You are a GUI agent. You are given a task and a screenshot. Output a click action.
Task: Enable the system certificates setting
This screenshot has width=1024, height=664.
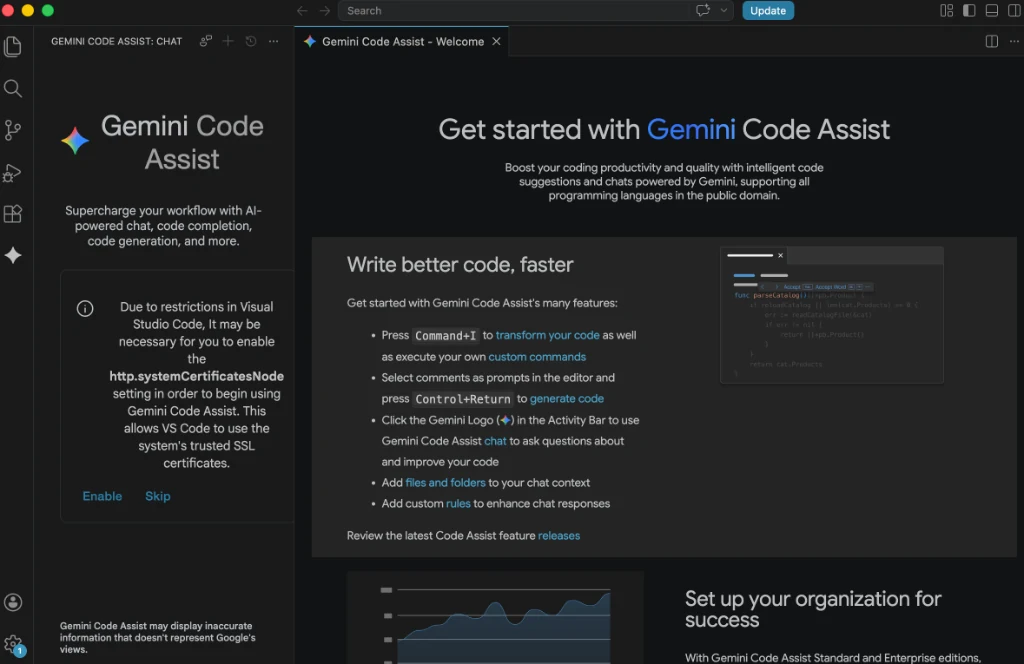[x=102, y=496]
